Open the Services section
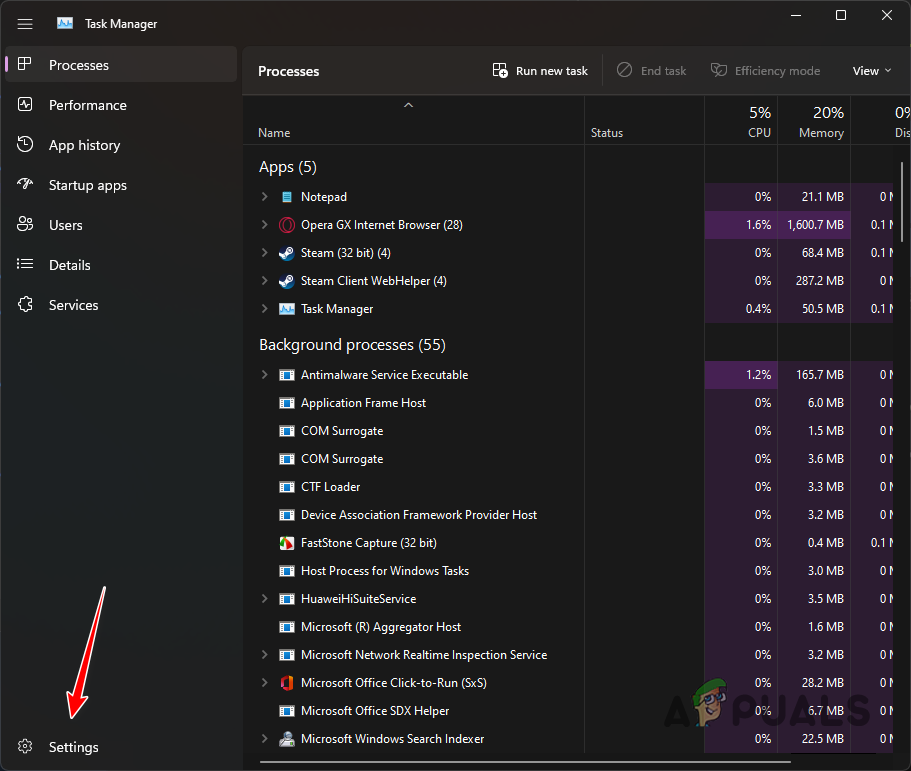Viewport: 911px width, 771px height. 73,305
